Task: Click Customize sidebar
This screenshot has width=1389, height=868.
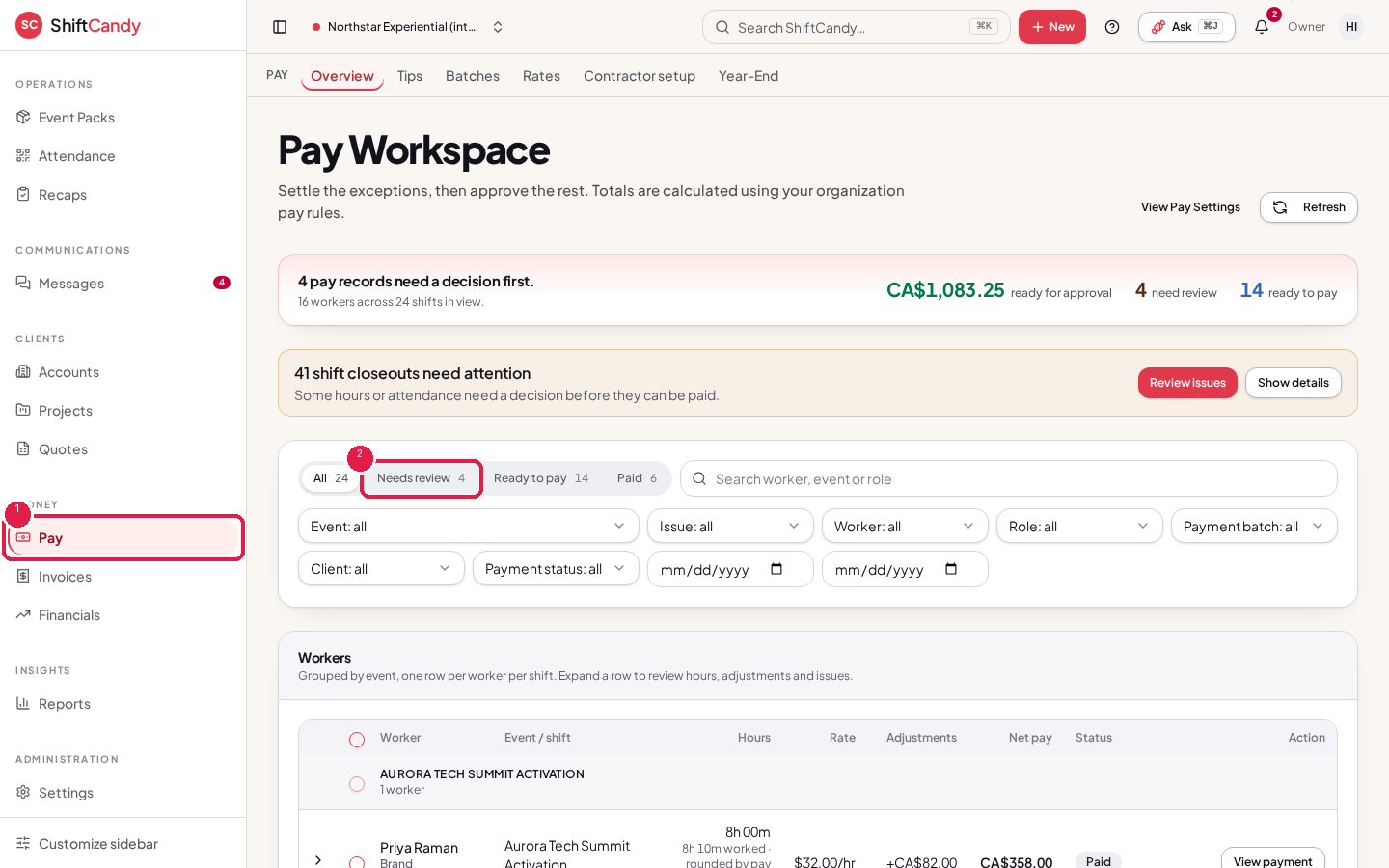Action: [x=123, y=844]
